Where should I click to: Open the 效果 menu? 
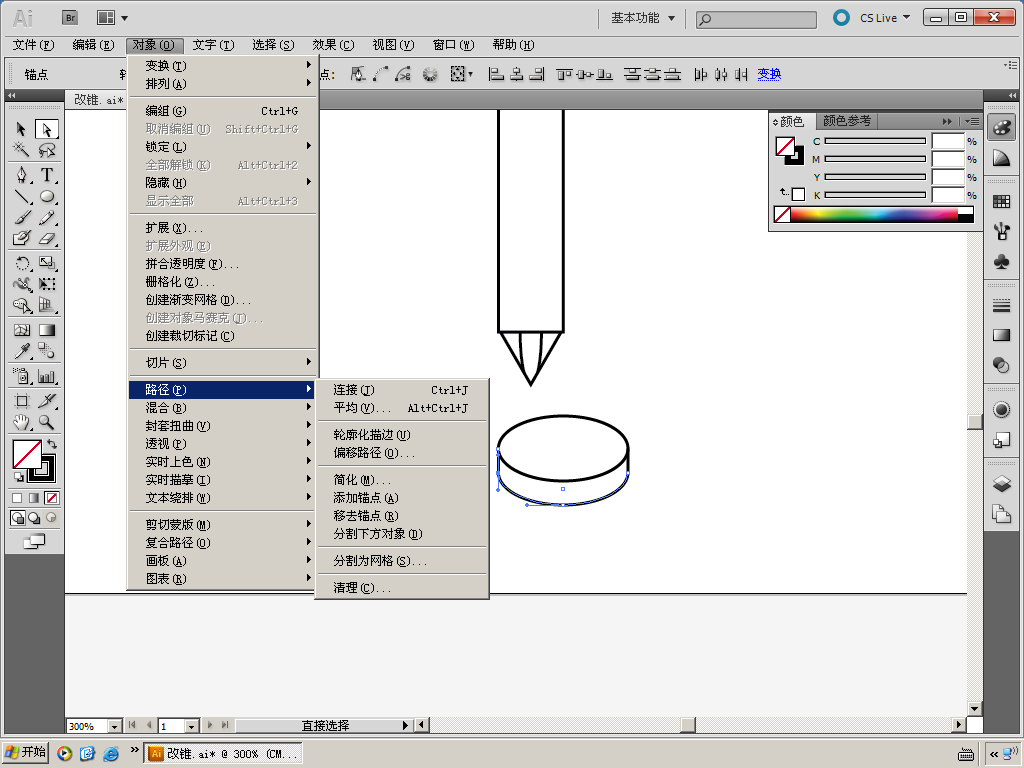pyautogui.click(x=333, y=45)
